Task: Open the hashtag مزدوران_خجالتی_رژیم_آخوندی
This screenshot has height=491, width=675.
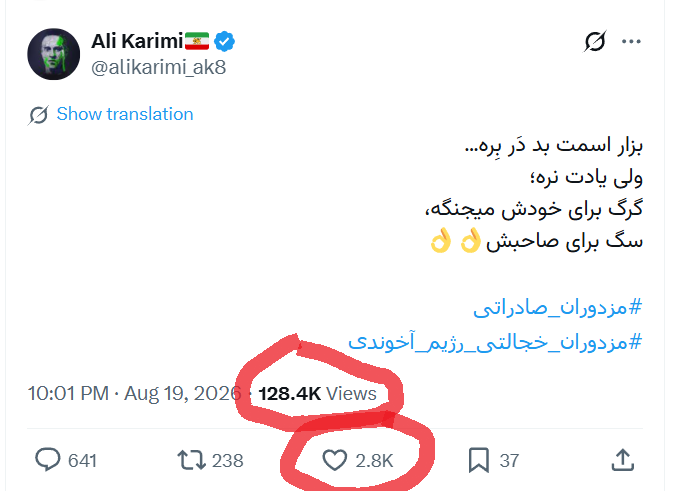Action: 495,342
